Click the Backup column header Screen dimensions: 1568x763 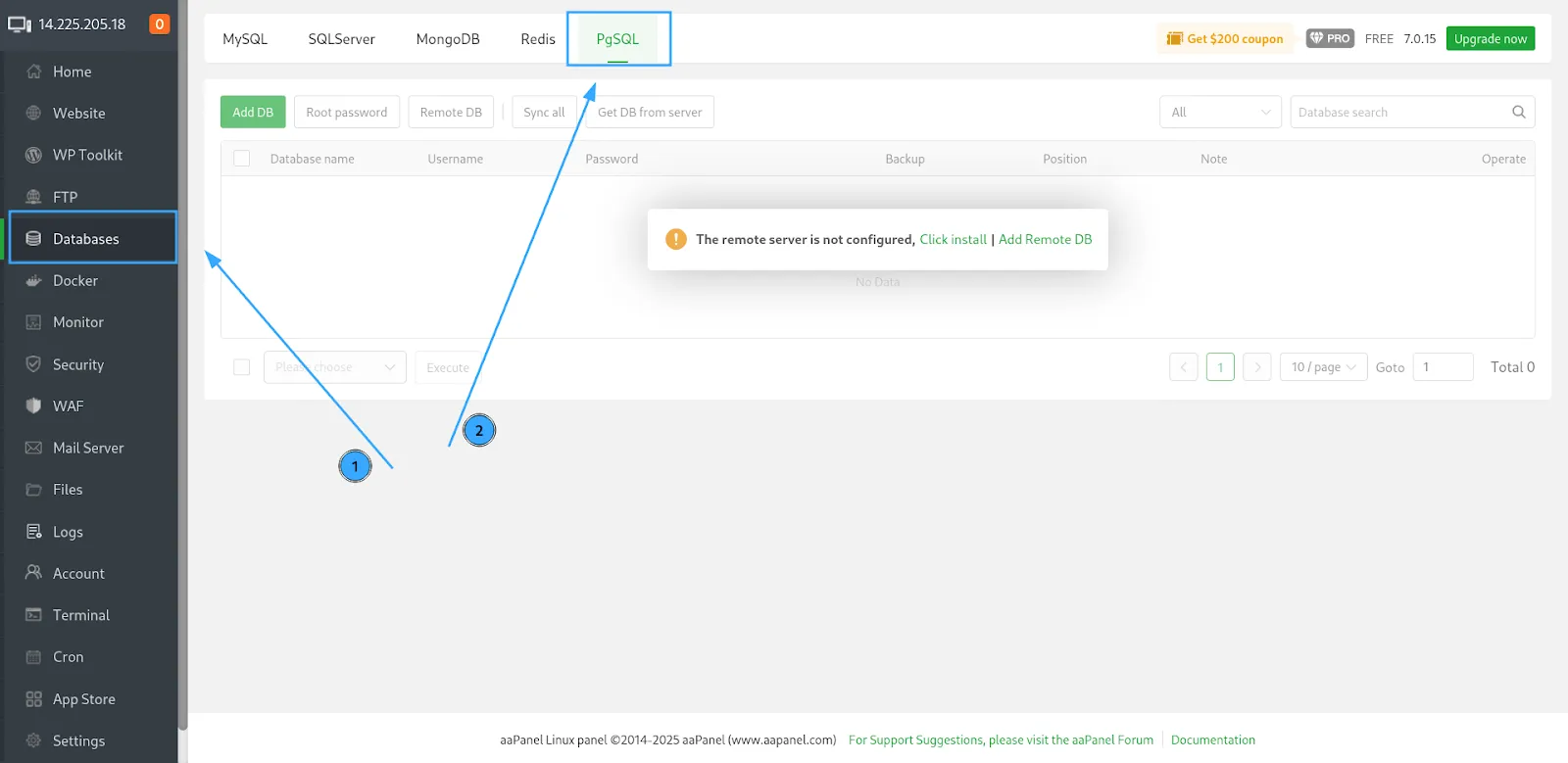(905, 159)
